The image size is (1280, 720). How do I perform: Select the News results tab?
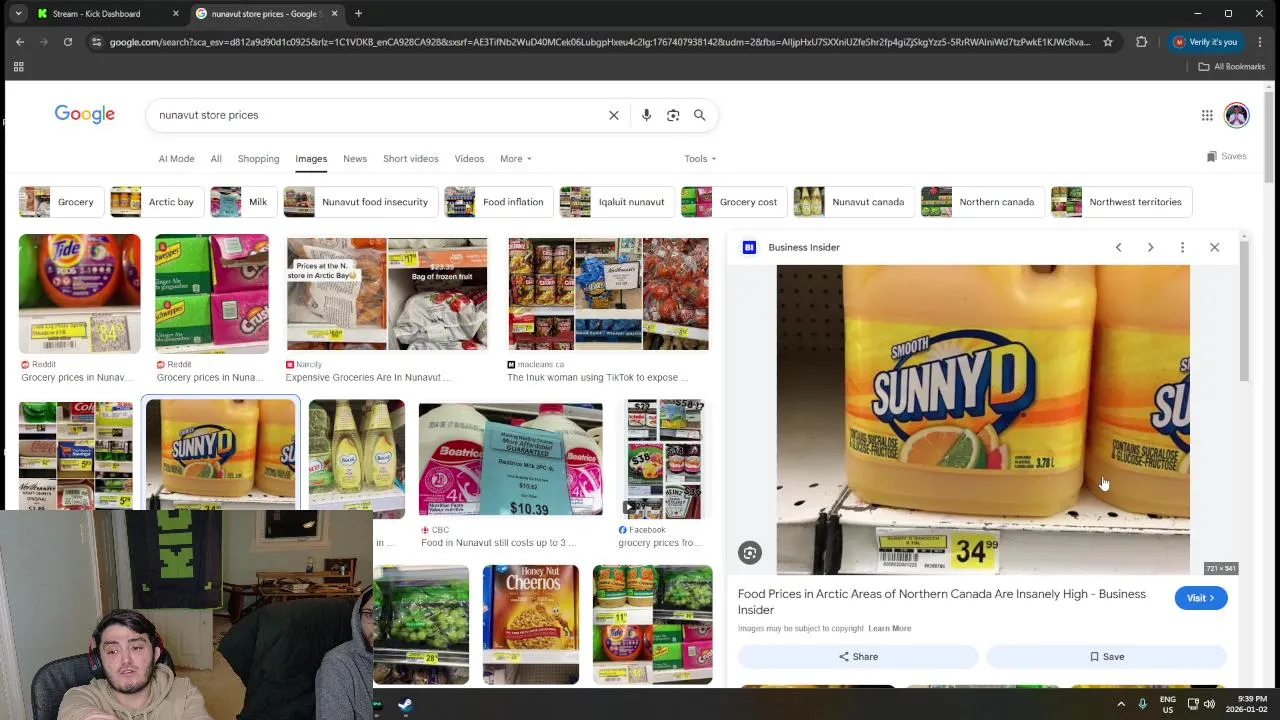tap(355, 159)
